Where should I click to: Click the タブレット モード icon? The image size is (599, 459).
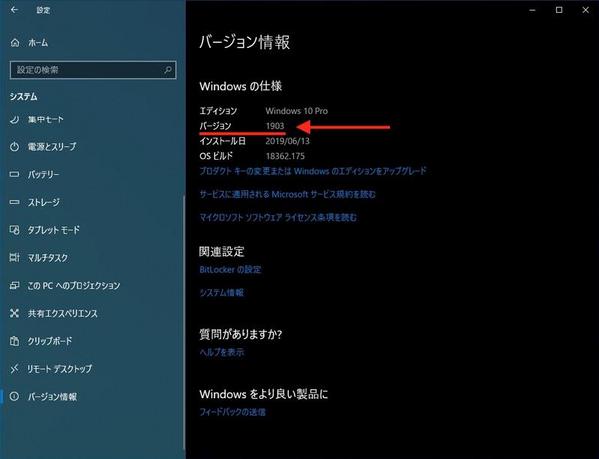point(15,230)
